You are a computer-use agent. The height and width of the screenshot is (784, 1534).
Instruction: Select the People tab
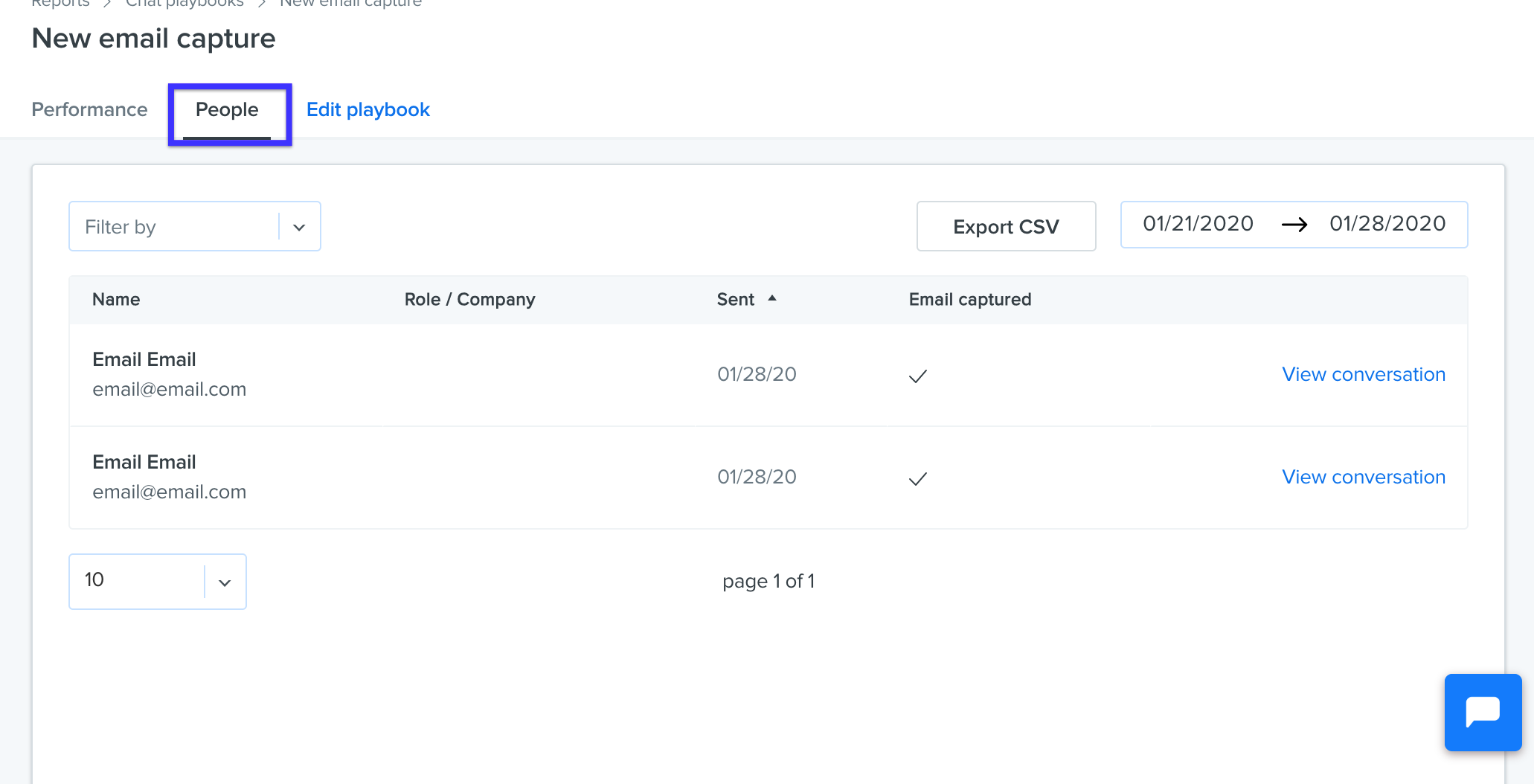(227, 109)
